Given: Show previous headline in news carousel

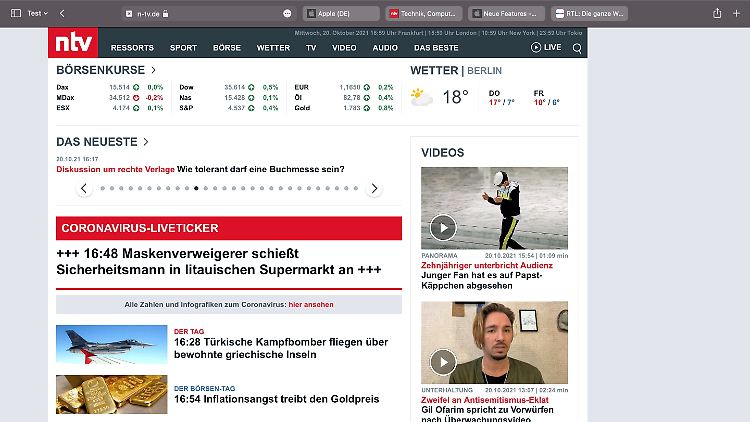Looking at the screenshot, I should pyautogui.click(x=84, y=188).
